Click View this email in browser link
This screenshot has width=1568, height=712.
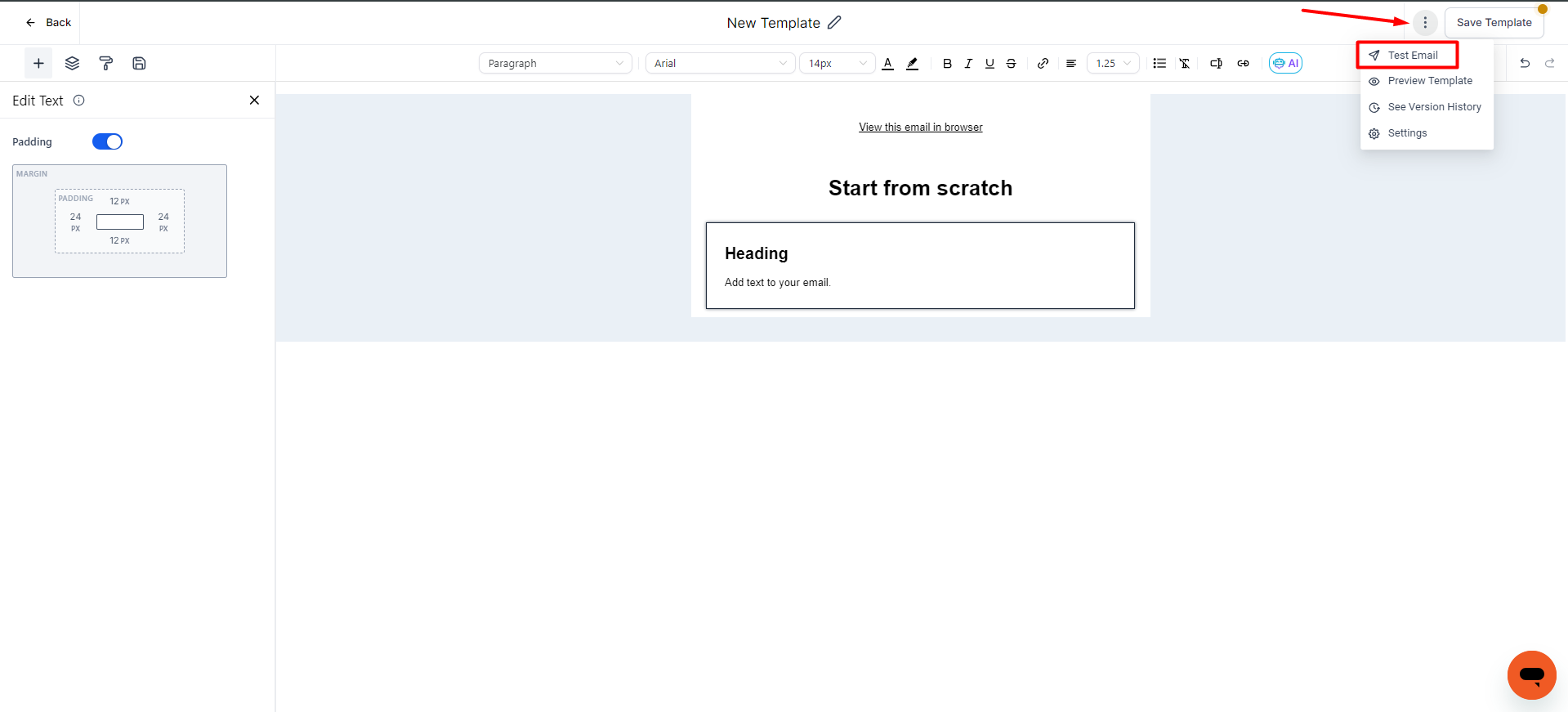(920, 127)
